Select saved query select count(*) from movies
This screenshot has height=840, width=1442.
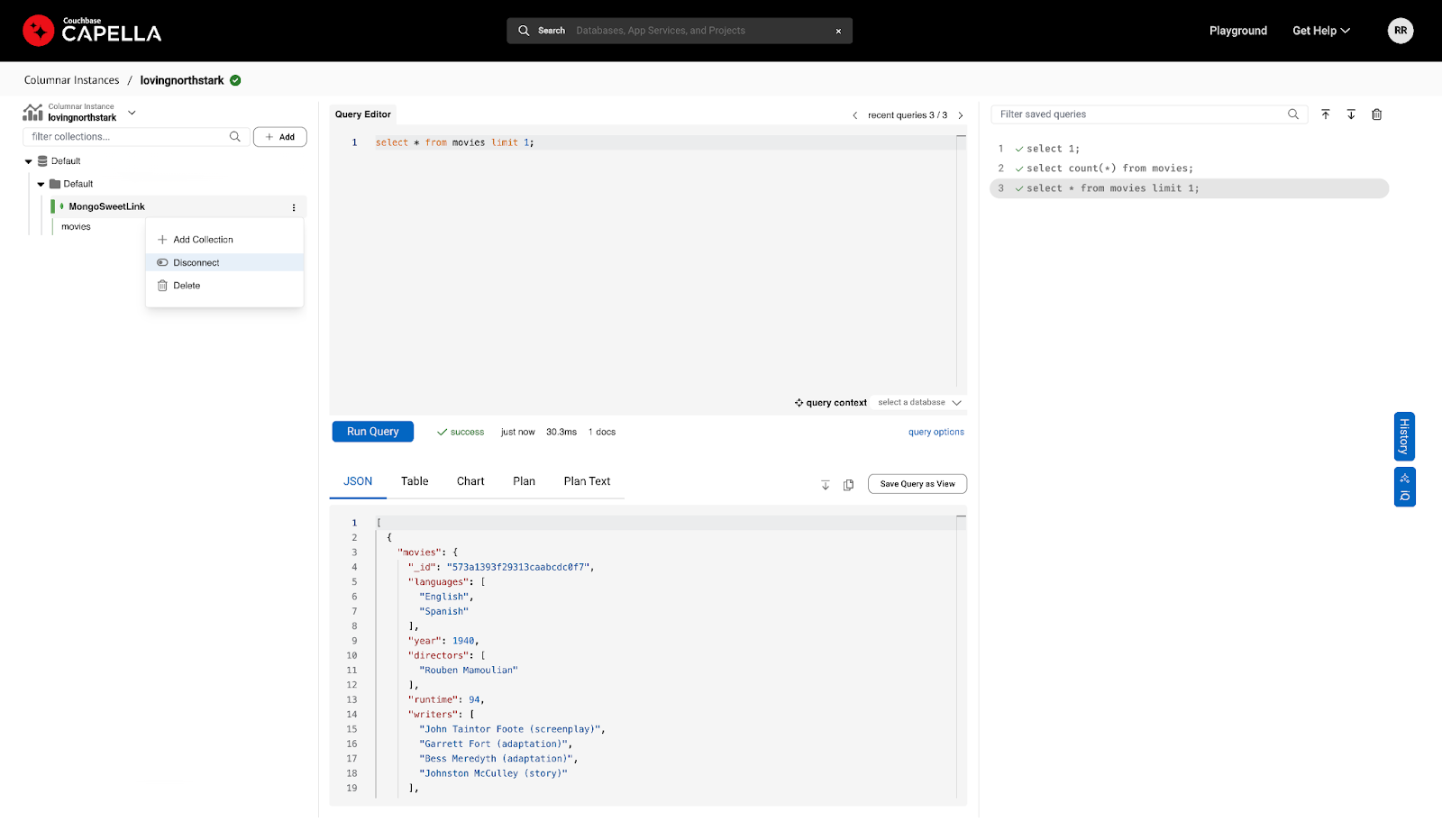[x=1108, y=168]
